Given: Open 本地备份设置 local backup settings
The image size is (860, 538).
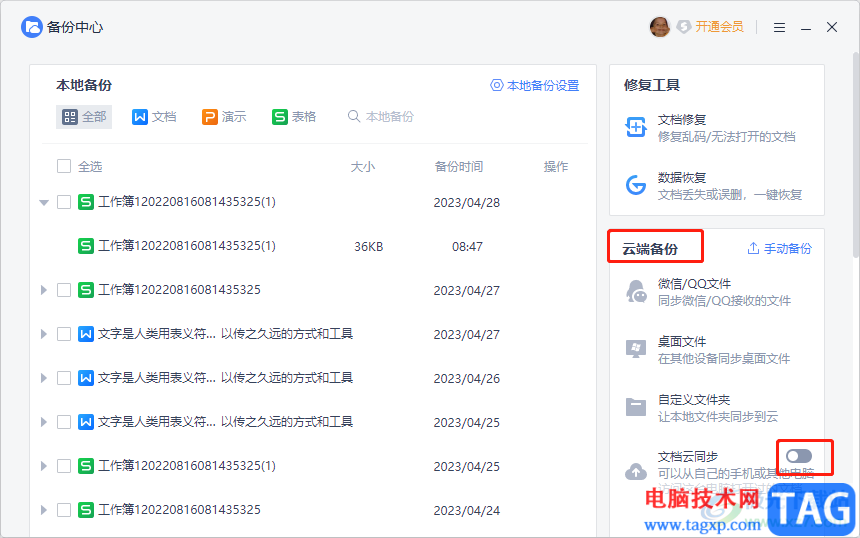Looking at the screenshot, I should coord(535,86).
